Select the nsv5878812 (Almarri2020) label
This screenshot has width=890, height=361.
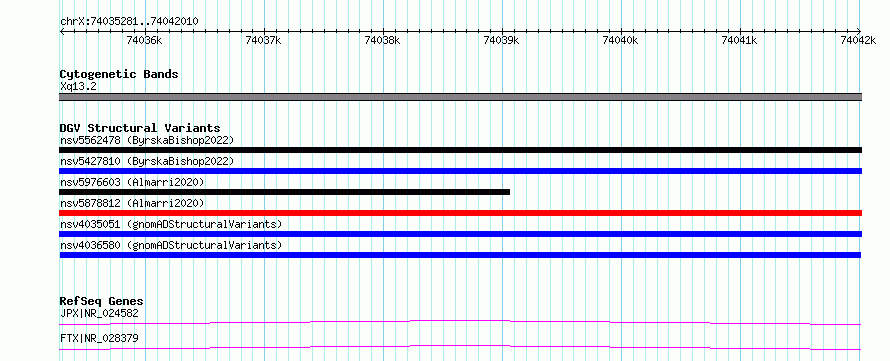pyautogui.click(x=132, y=203)
